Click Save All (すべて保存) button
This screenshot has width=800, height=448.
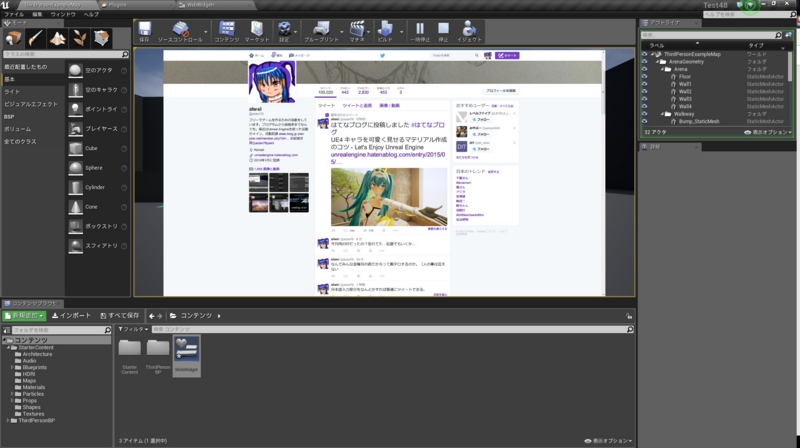120,316
